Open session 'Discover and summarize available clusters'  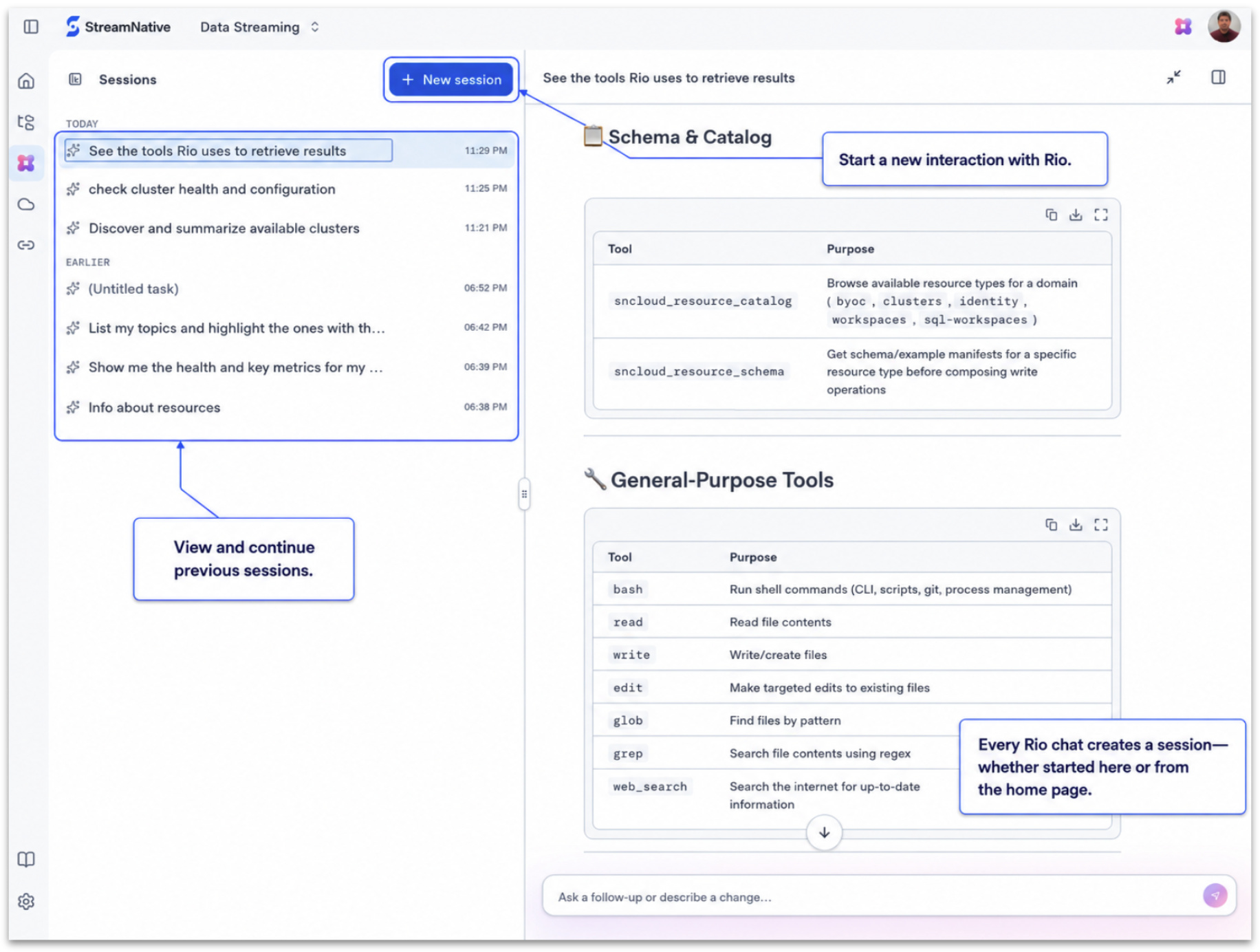(287, 228)
